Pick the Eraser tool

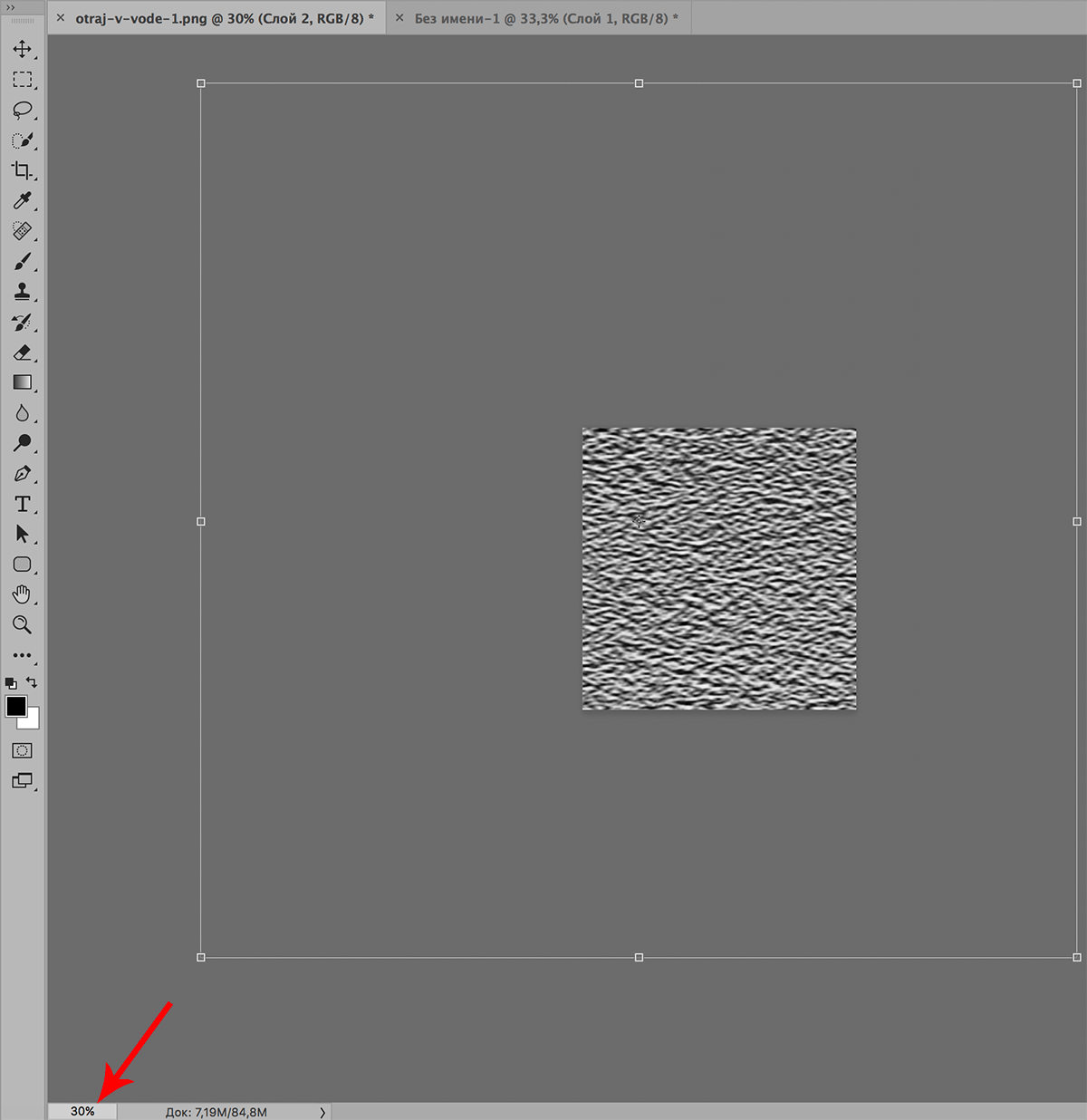click(x=22, y=352)
